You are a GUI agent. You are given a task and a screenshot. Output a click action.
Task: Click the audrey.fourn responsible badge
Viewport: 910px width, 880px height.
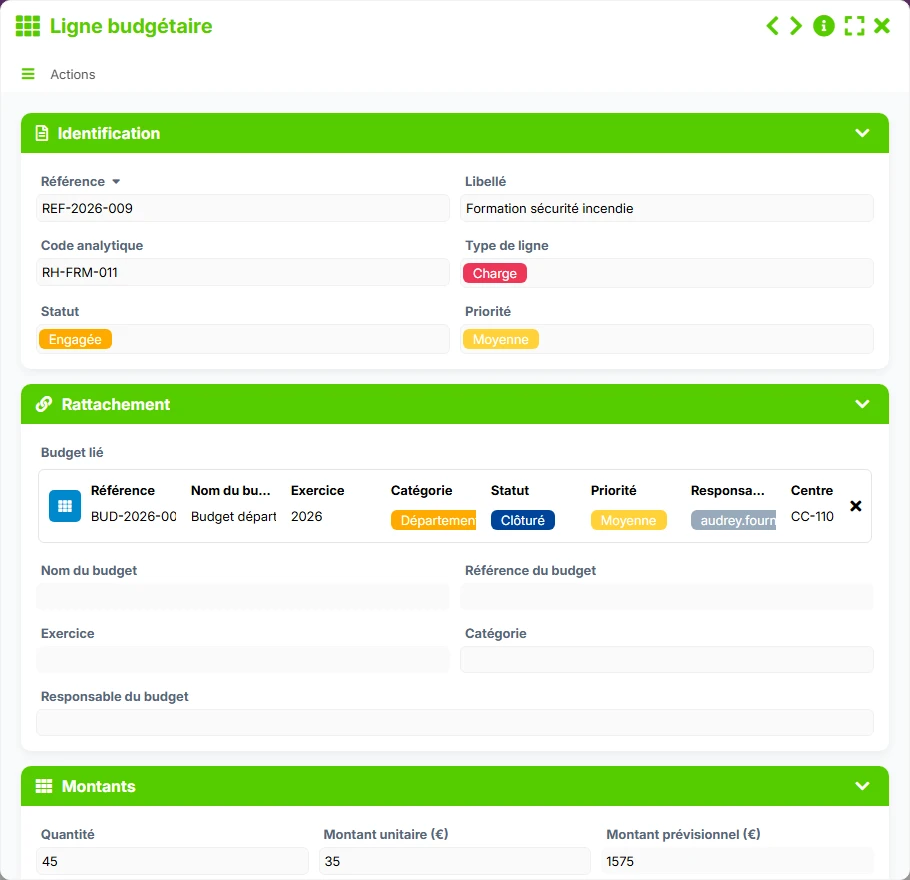[734, 520]
